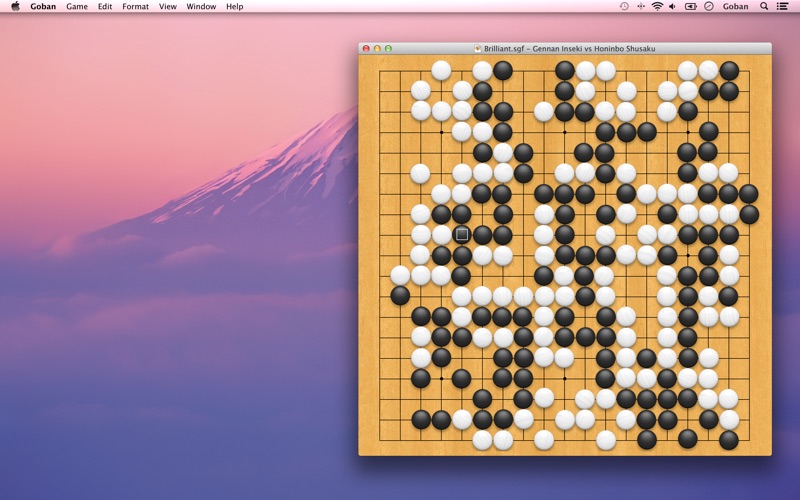Zoom the Brilliant.sgf window with green button
Viewport: 800px width, 500px height.
[x=388, y=48]
